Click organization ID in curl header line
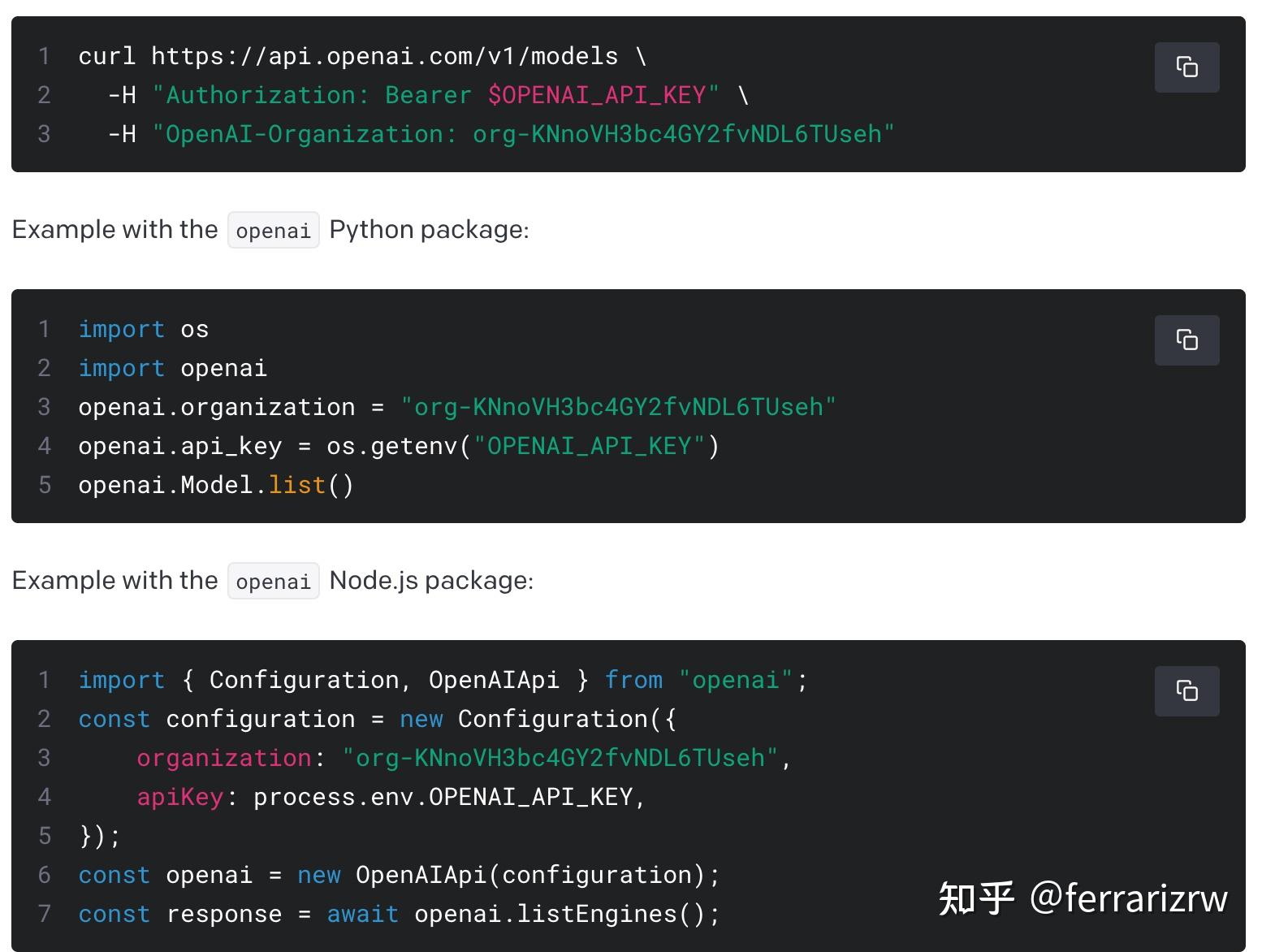This screenshot has width=1262, height=952. pos(677,134)
